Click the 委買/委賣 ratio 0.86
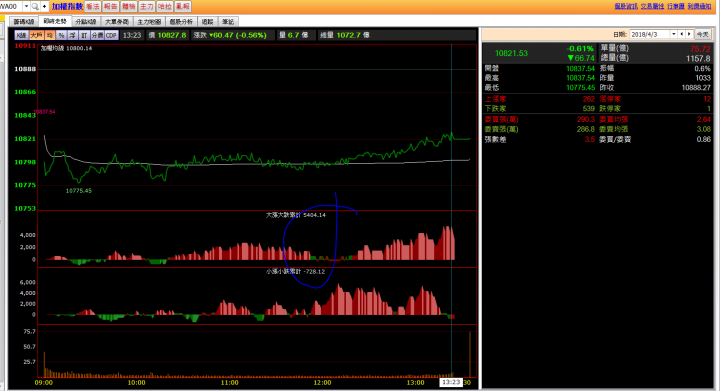 [703, 140]
